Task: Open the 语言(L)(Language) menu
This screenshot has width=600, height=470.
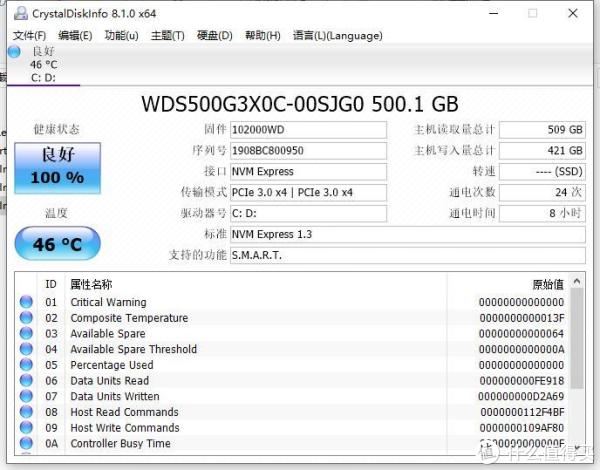Action: pyautogui.click(x=338, y=36)
